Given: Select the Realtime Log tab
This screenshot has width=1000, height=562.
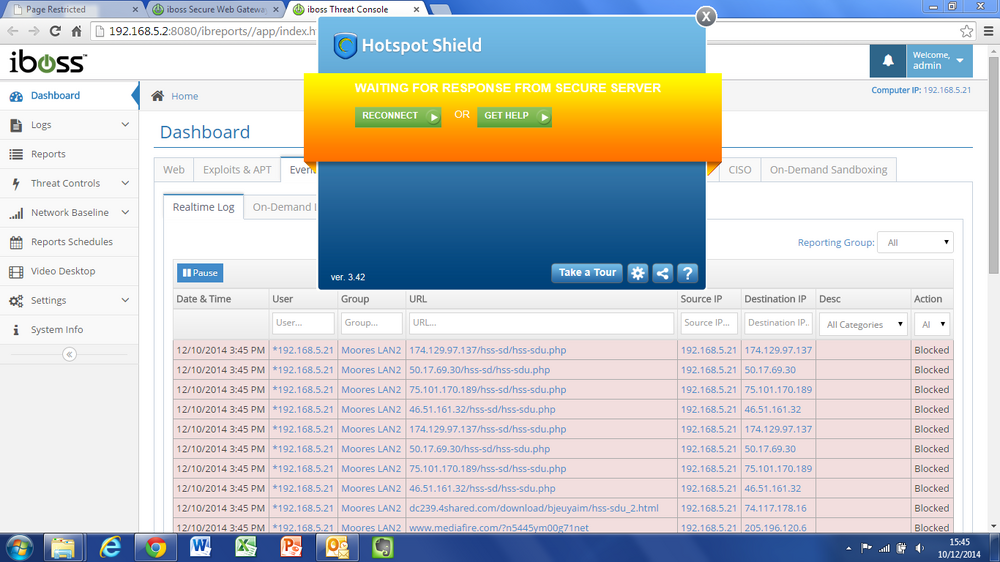Looking at the screenshot, I should coord(203,207).
